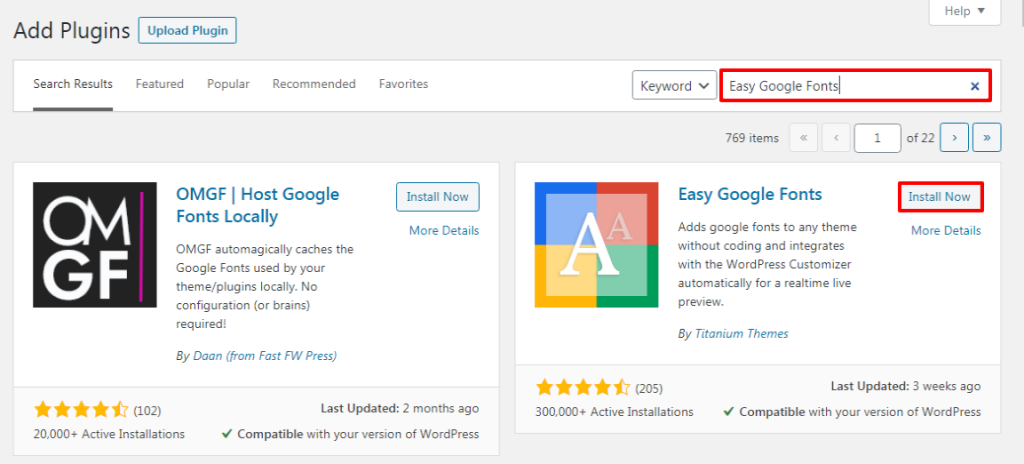This screenshot has height=464, width=1024.
Task: Open author link Daan (from Fast FW Press)
Action: tap(265, 356)
